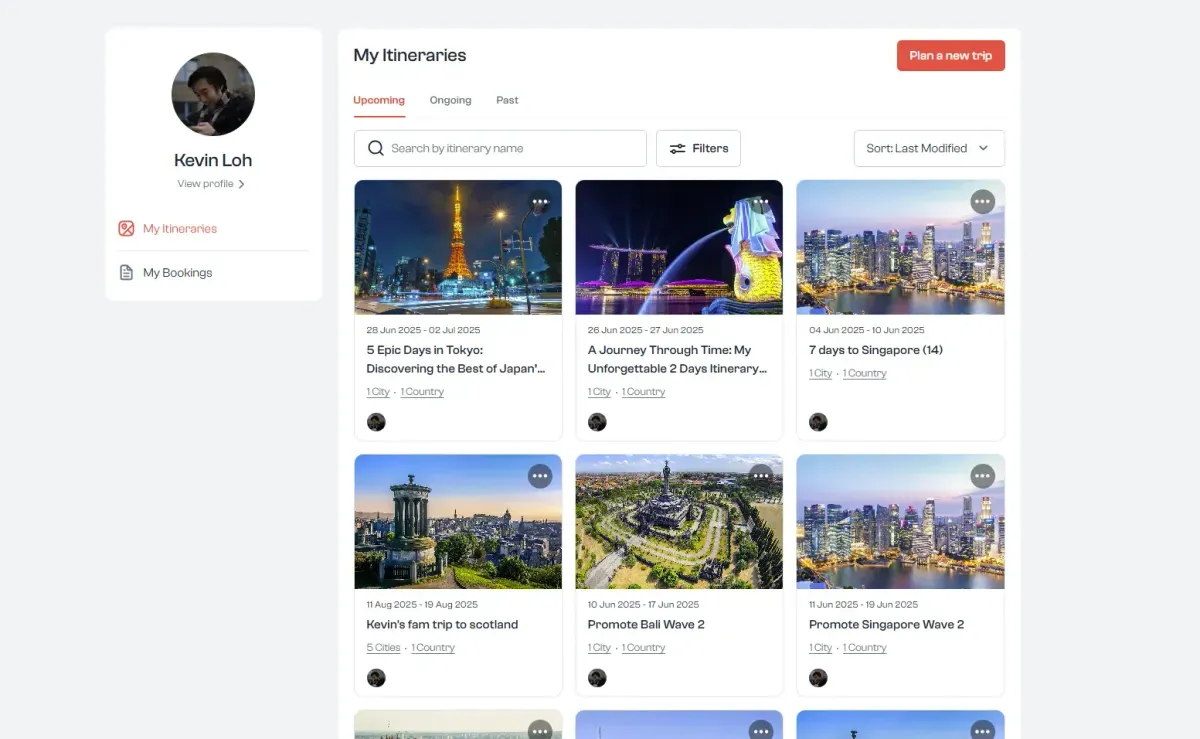Click 1 City link on Tokyo card

click(x=378, y=392)
